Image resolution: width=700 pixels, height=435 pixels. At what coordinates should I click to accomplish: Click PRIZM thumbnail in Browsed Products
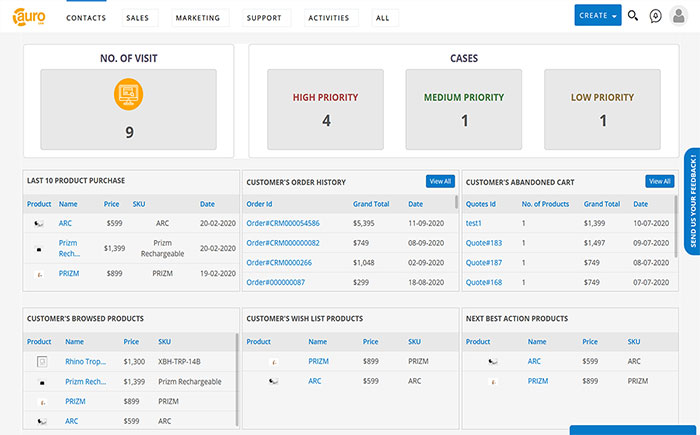tap(42, 402)
